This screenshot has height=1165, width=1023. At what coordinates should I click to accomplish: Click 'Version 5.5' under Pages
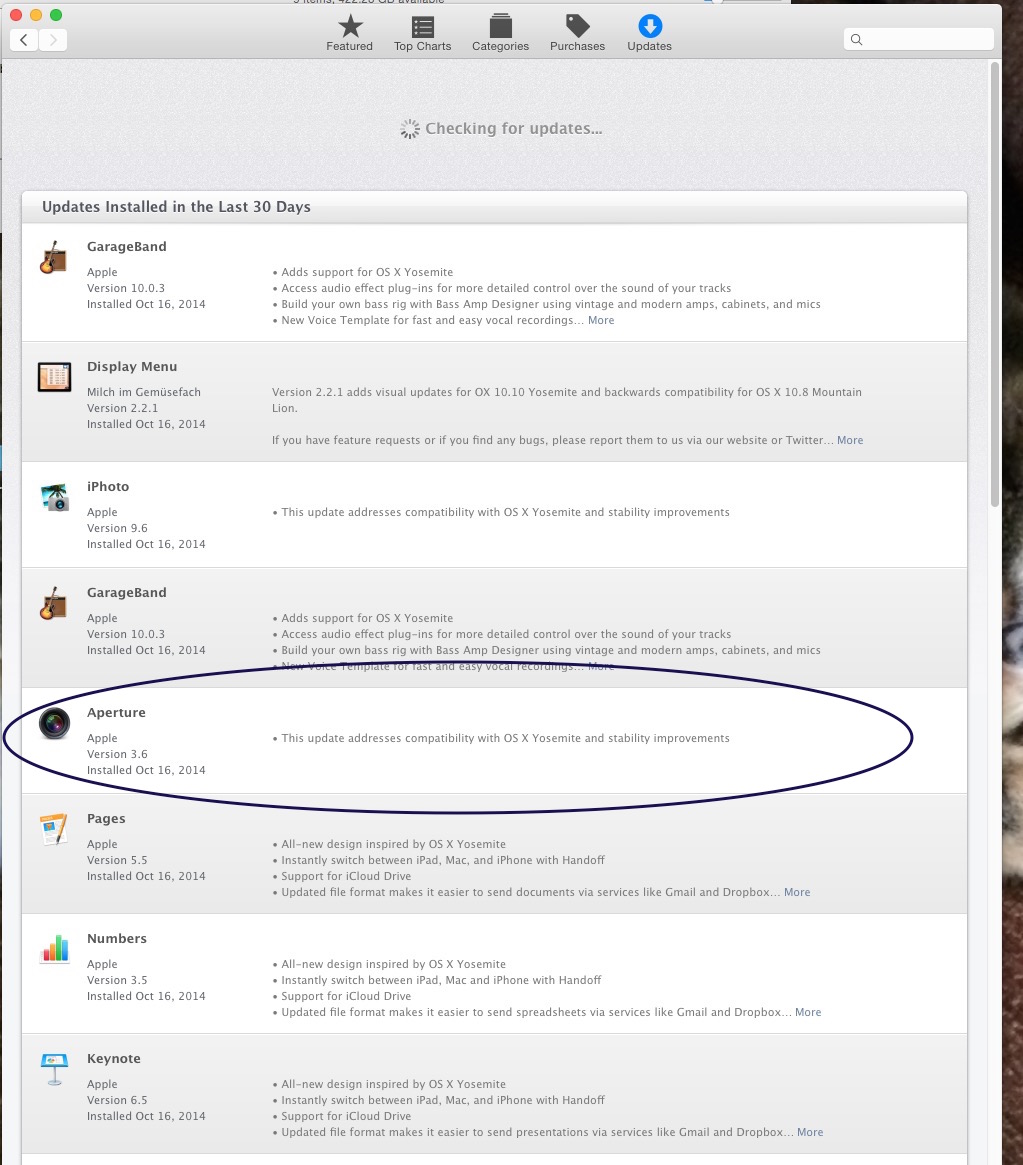117,860
